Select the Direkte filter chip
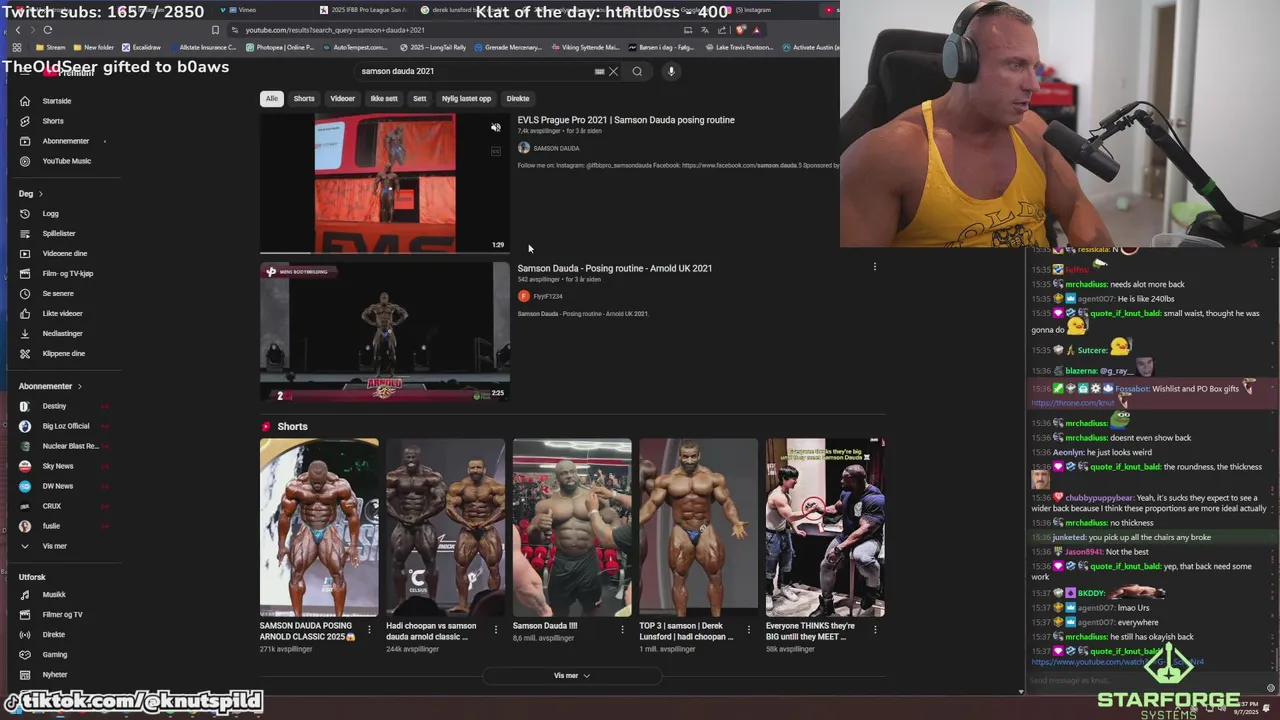The width and height of the screenshot is (1280, 720). 517,98
